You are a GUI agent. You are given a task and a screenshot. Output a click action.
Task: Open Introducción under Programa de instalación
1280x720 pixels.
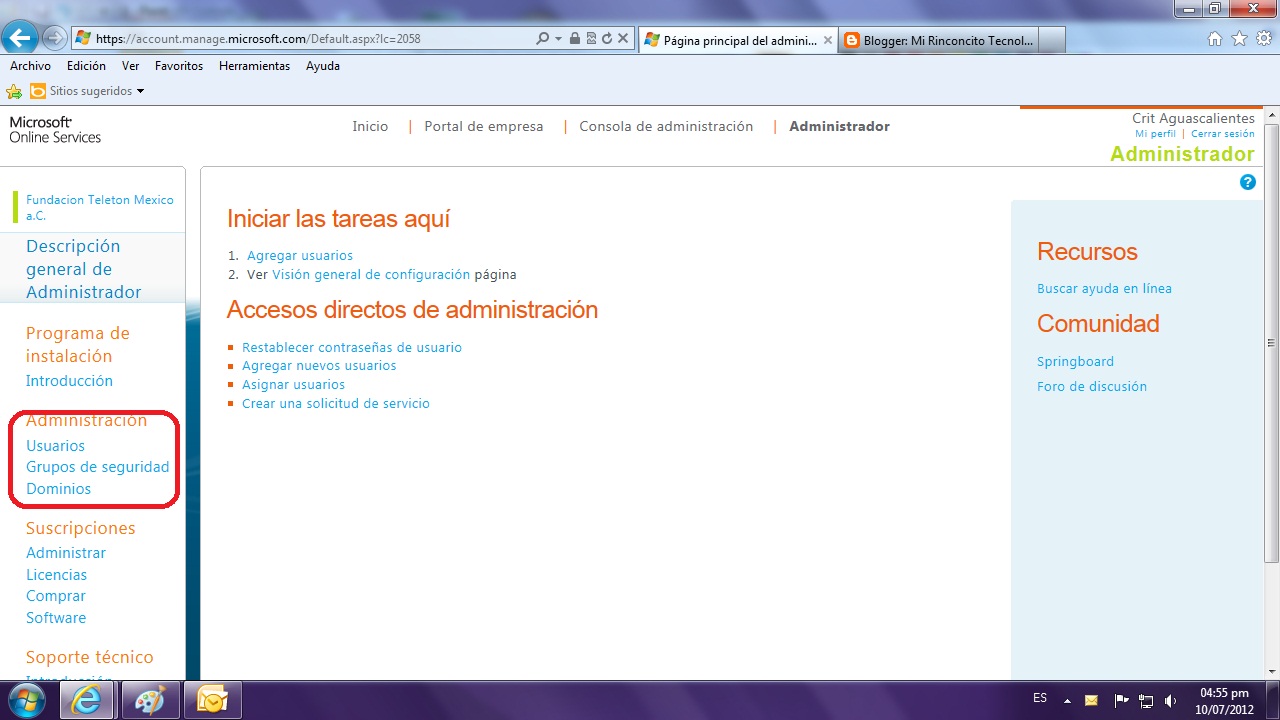click(69, 381)
